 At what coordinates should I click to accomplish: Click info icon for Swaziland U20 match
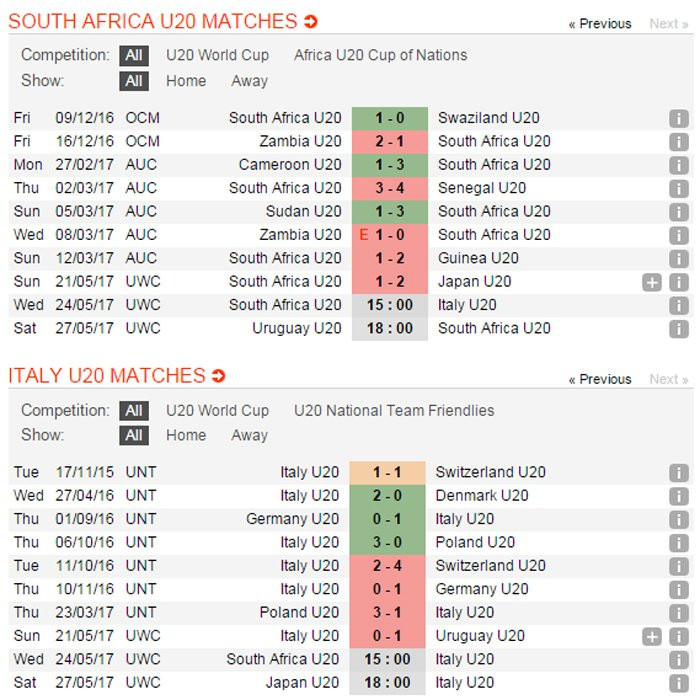(x=679, y=118)
